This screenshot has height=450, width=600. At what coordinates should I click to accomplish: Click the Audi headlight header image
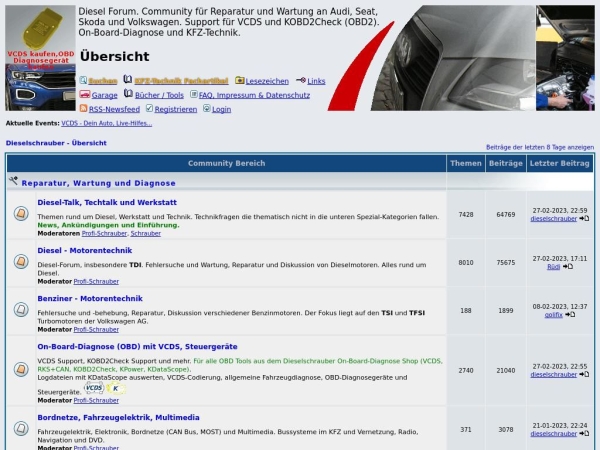(x=452, y=58)
